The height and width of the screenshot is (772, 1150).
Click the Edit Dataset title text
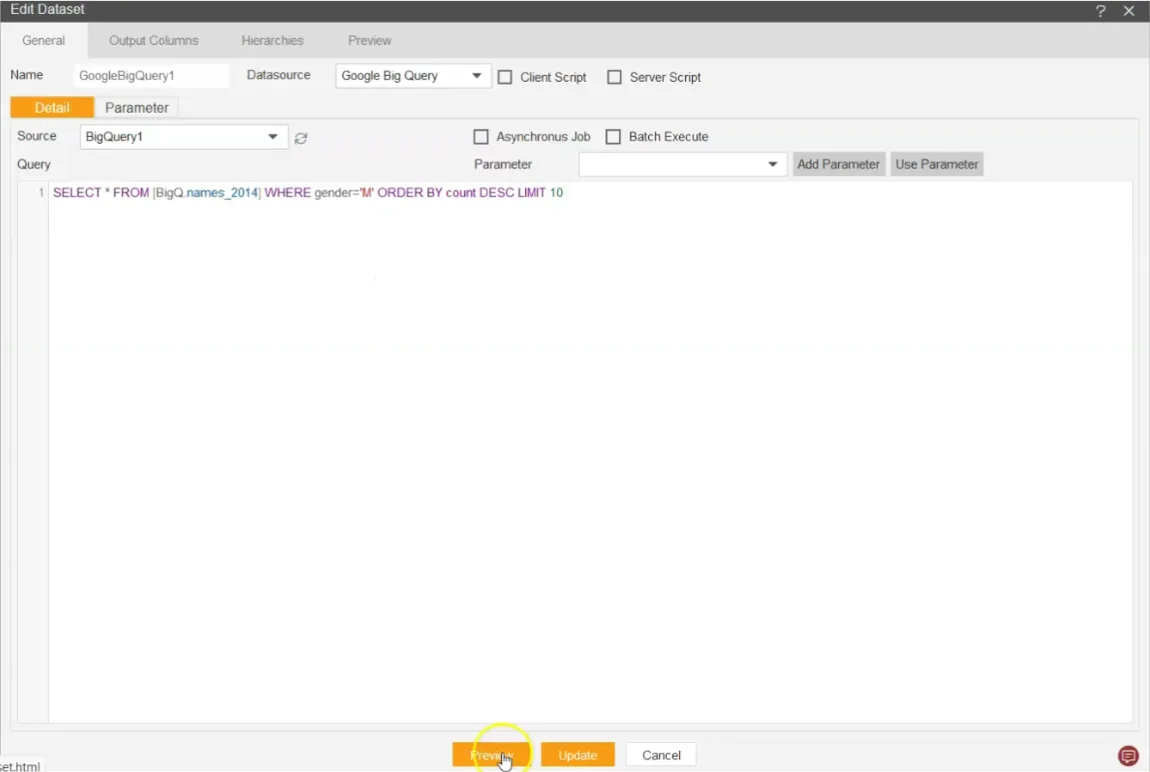coord(47,10)
